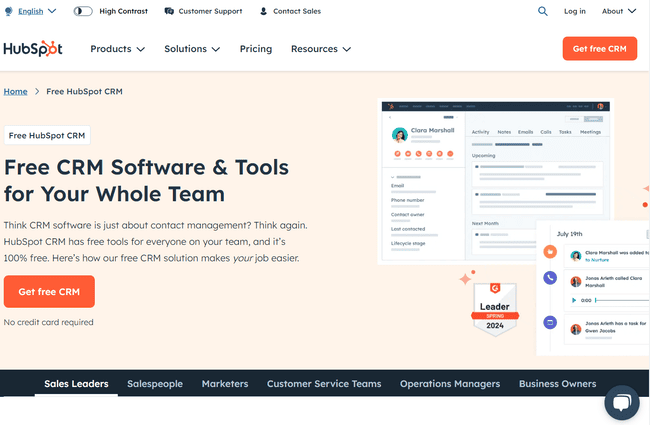The height and width of the screenshot is (425, 650).
Task: Click the Customer Support chat icon
Action: point(169,11)
